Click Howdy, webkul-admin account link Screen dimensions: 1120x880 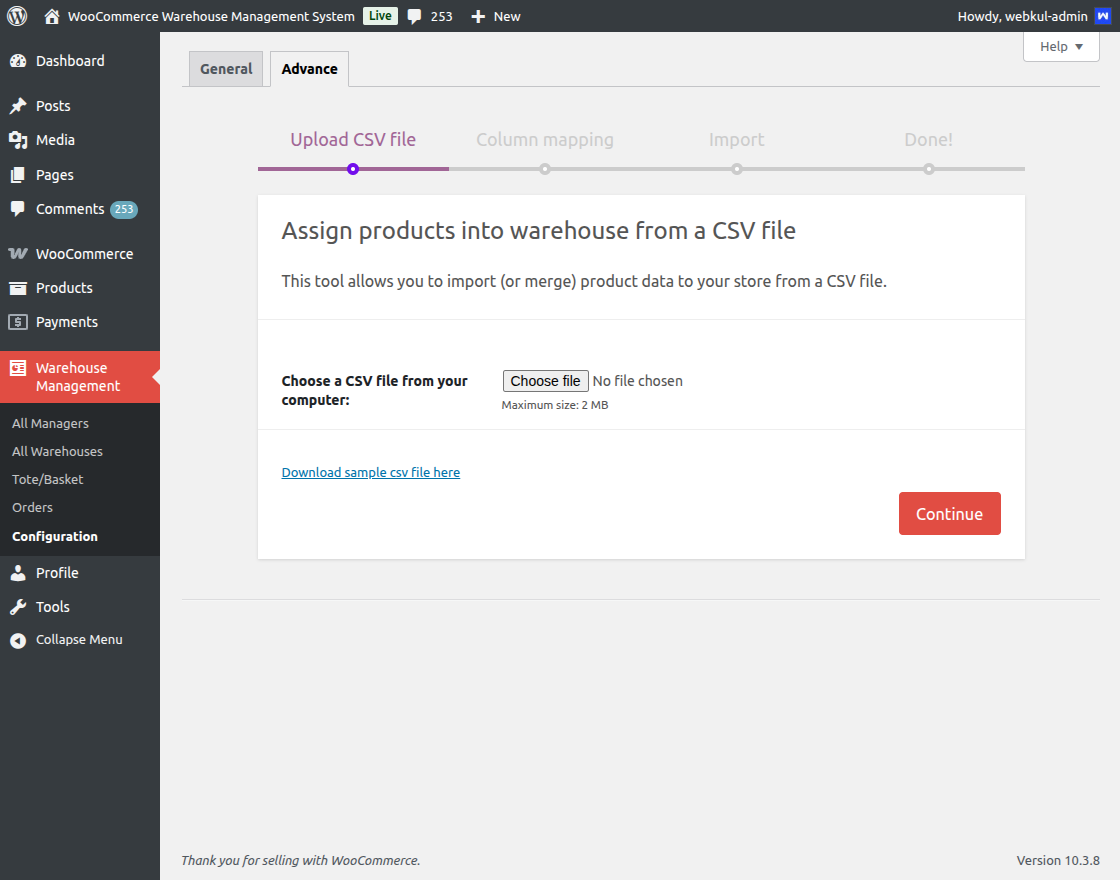tap(1022, 16)
